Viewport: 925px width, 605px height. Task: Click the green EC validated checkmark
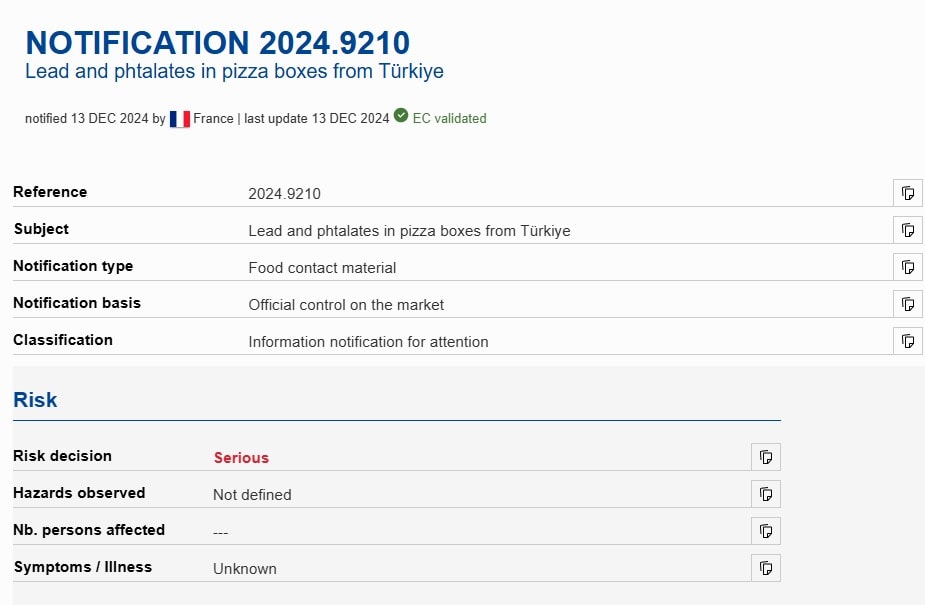coord(401,116)
